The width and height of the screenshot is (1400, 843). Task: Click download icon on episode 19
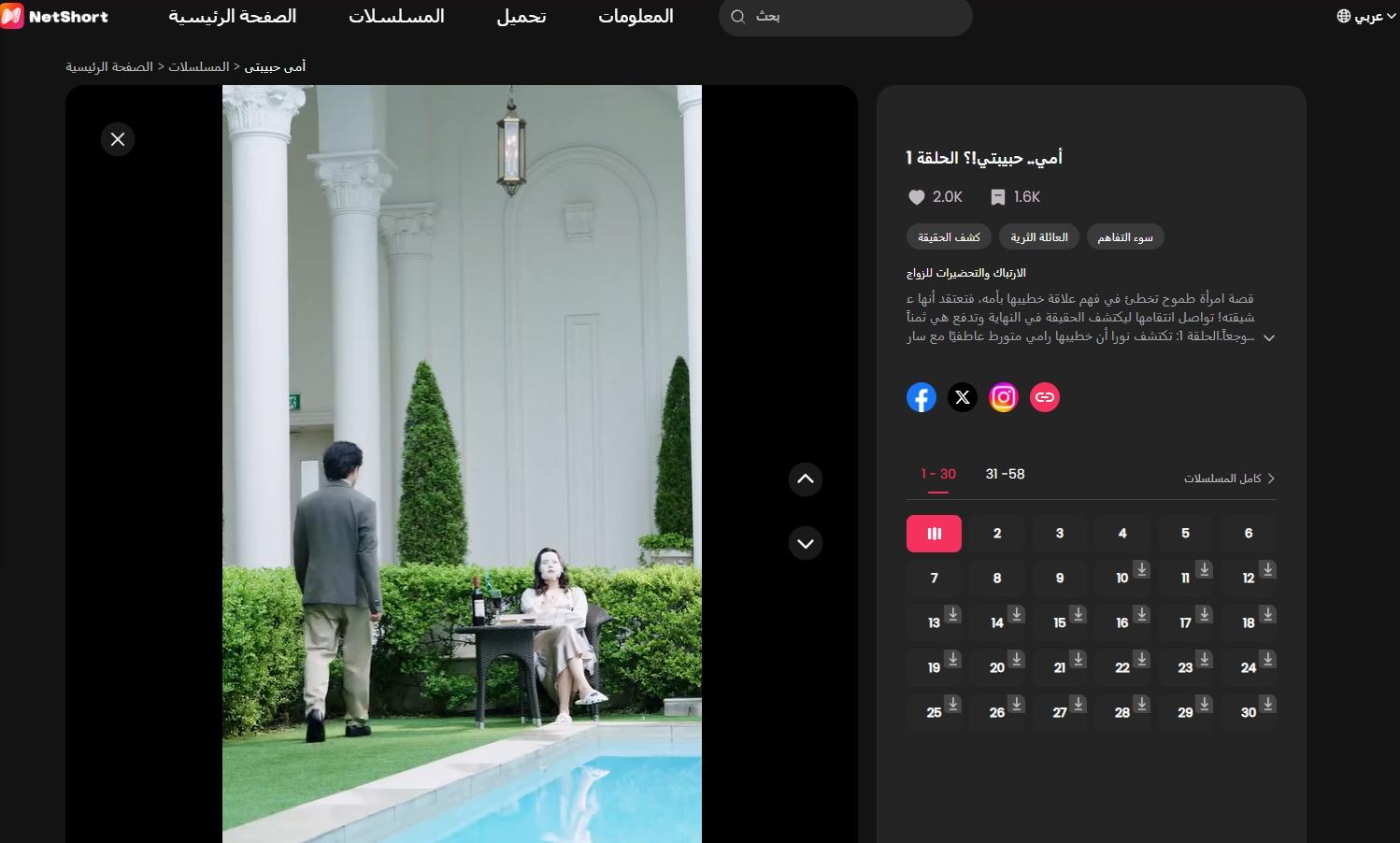tap(952, 659)
